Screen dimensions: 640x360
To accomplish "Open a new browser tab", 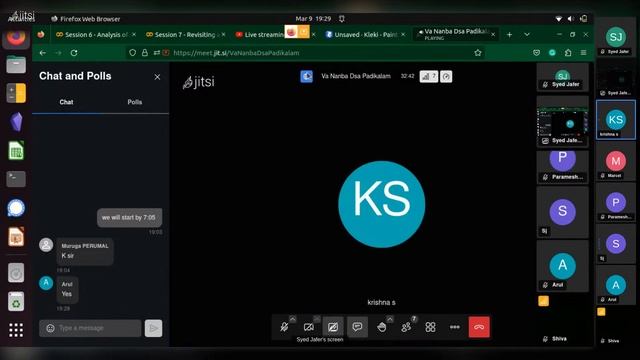I will [509, 35].
